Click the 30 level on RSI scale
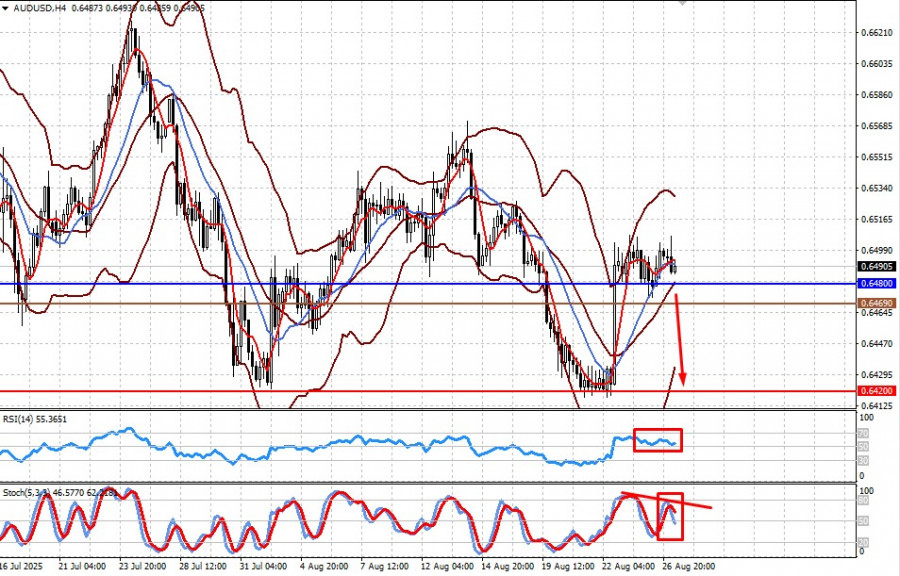Image resolution: width=900 pixels, height=576 pixels. pos(863,461)
